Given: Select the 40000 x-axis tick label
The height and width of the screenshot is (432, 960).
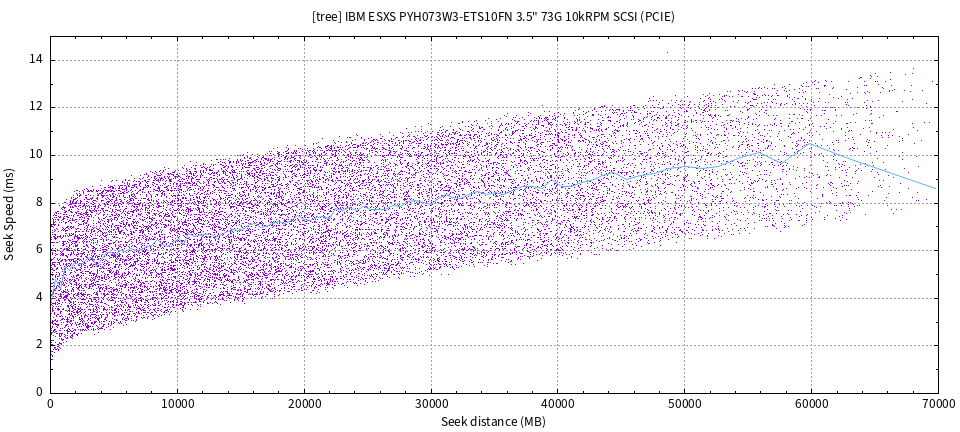Looking at the screenshot, I should point(557,403).
